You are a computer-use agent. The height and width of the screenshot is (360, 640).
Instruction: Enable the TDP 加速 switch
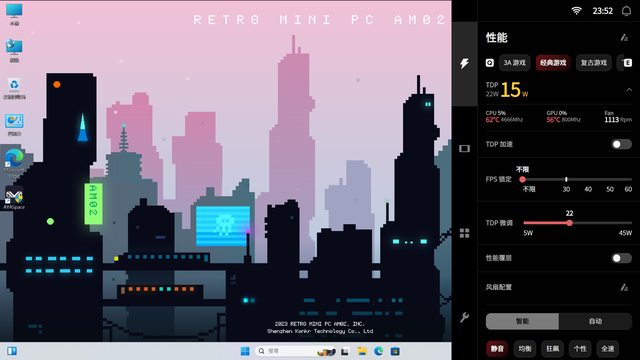[x=622, y=144]
